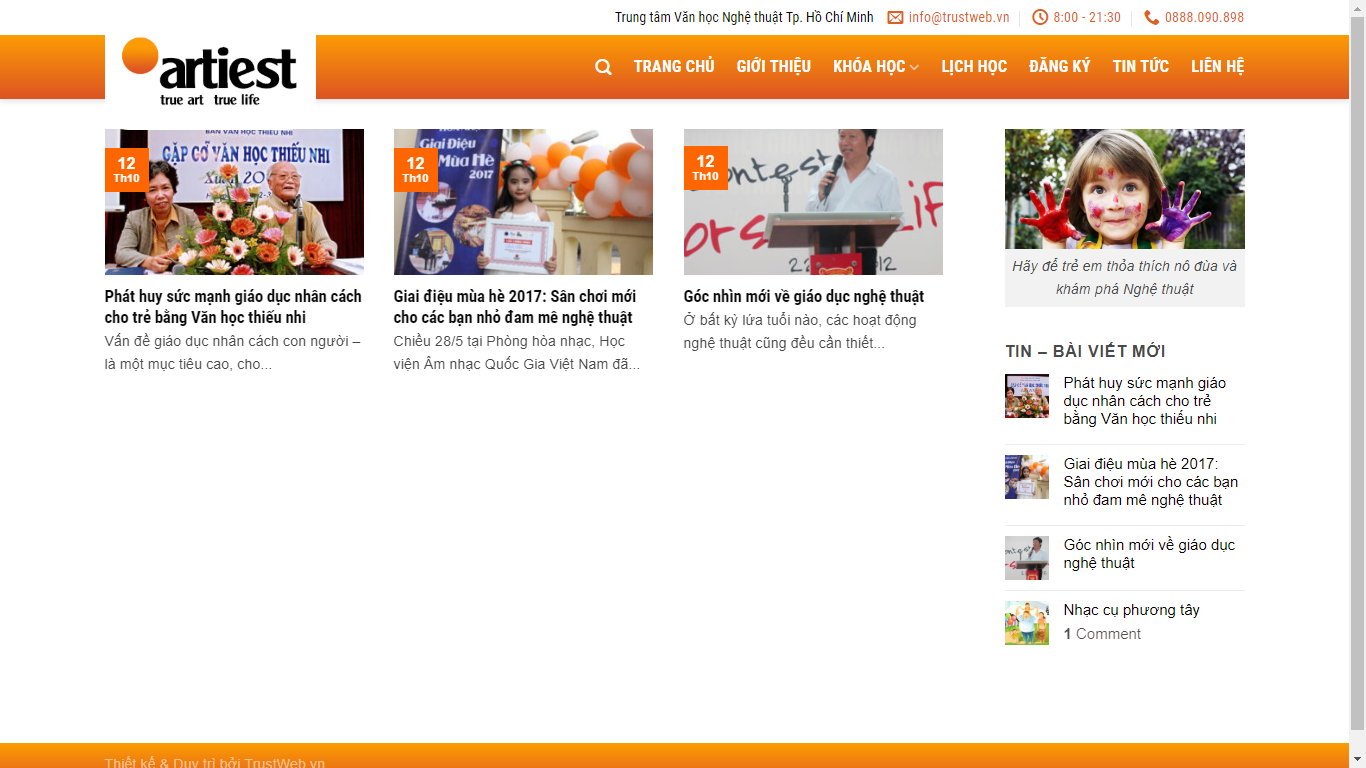This screenshot has height=768, width=1366.
Task: Open the LỊCH HỌC menu item
Action: 973,67
